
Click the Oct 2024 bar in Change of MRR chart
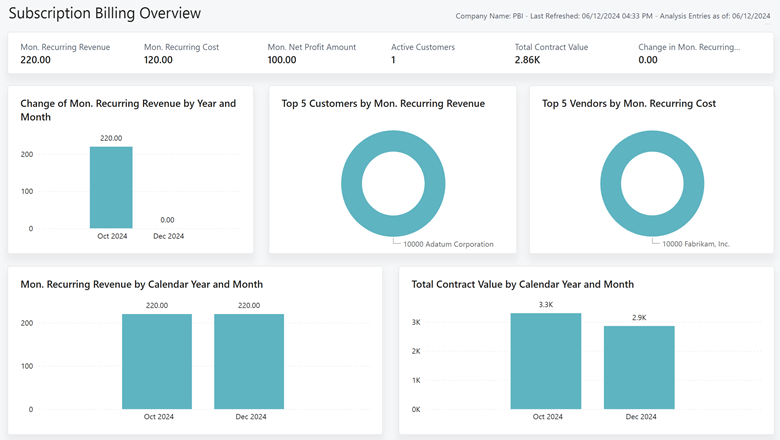point(111,187)
